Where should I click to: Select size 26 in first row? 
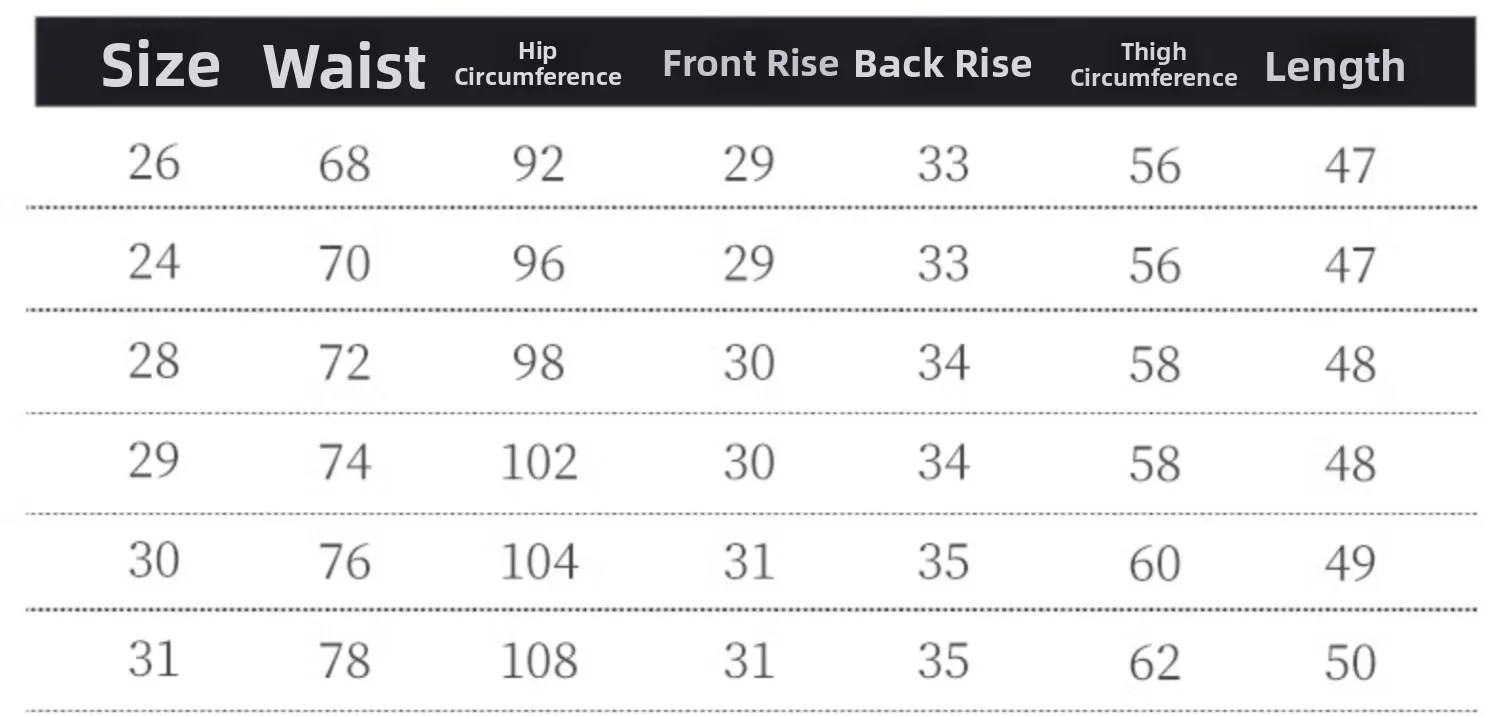[154, 162]
